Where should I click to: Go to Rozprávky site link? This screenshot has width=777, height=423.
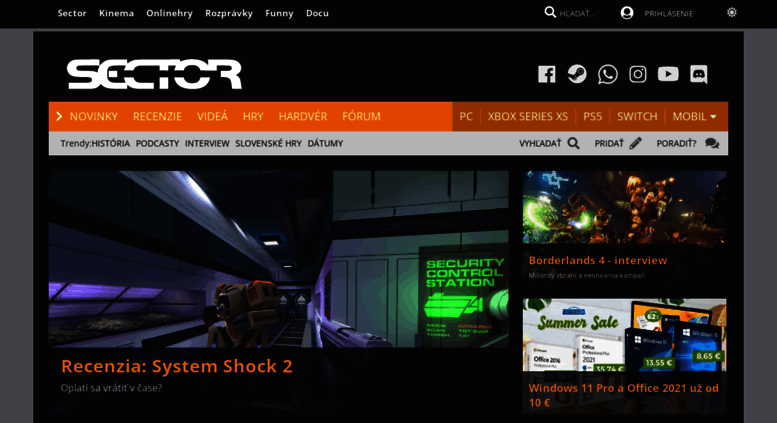point(229,13)
